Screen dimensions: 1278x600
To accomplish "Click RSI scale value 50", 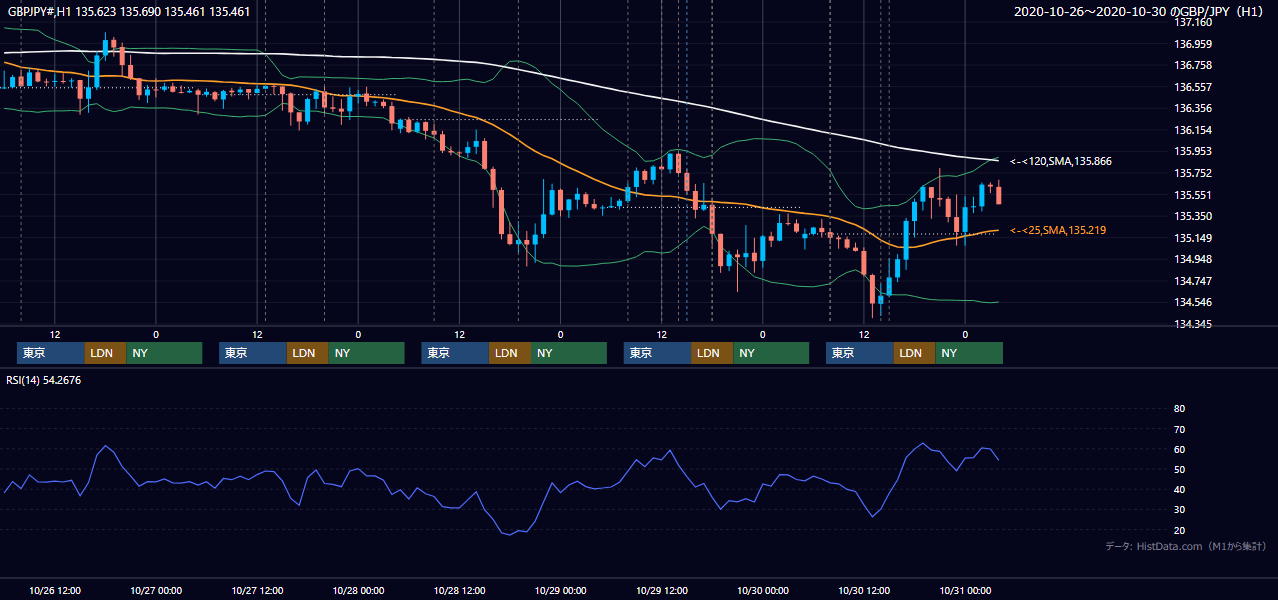I will tap(1179, 469).
